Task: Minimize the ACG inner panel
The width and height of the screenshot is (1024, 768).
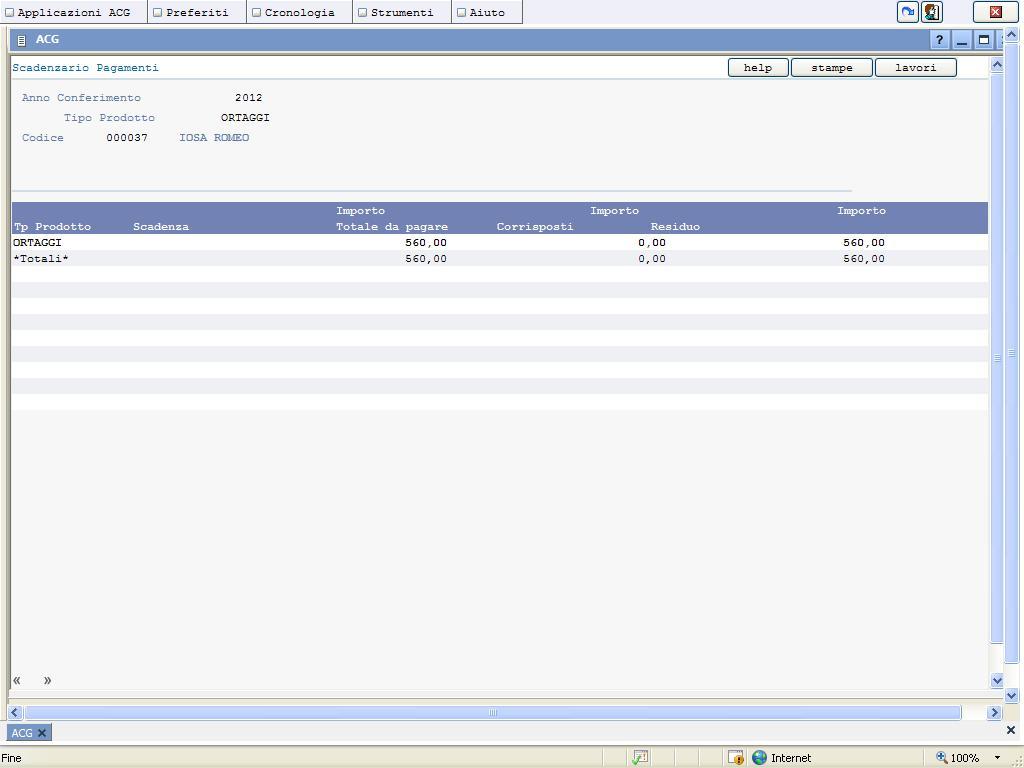Action: pyautogui.click(x=961, y=40)
